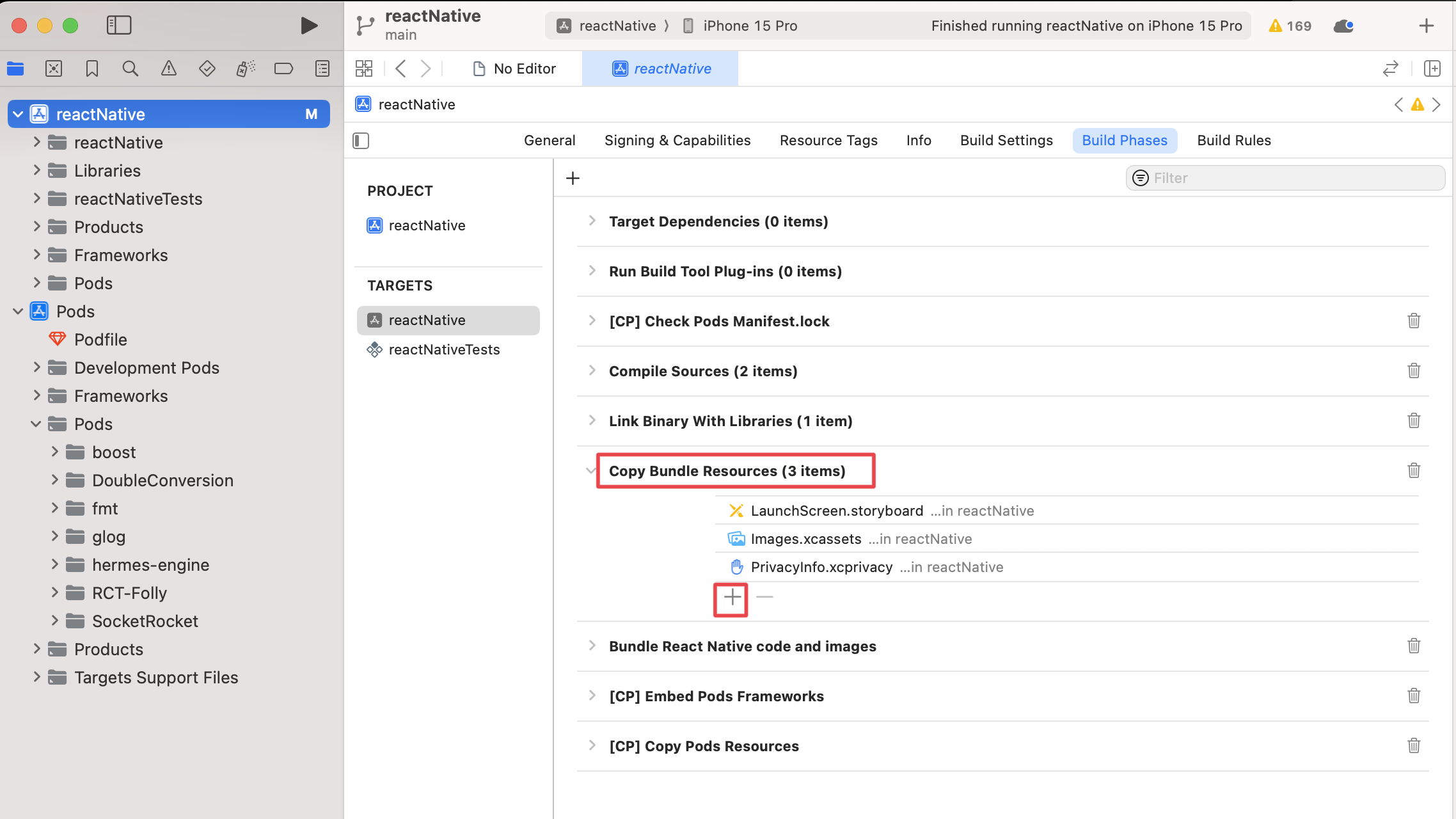Add an editor on the right
The height and width of the screenshot is (819, 1456).
[1432, 68]
